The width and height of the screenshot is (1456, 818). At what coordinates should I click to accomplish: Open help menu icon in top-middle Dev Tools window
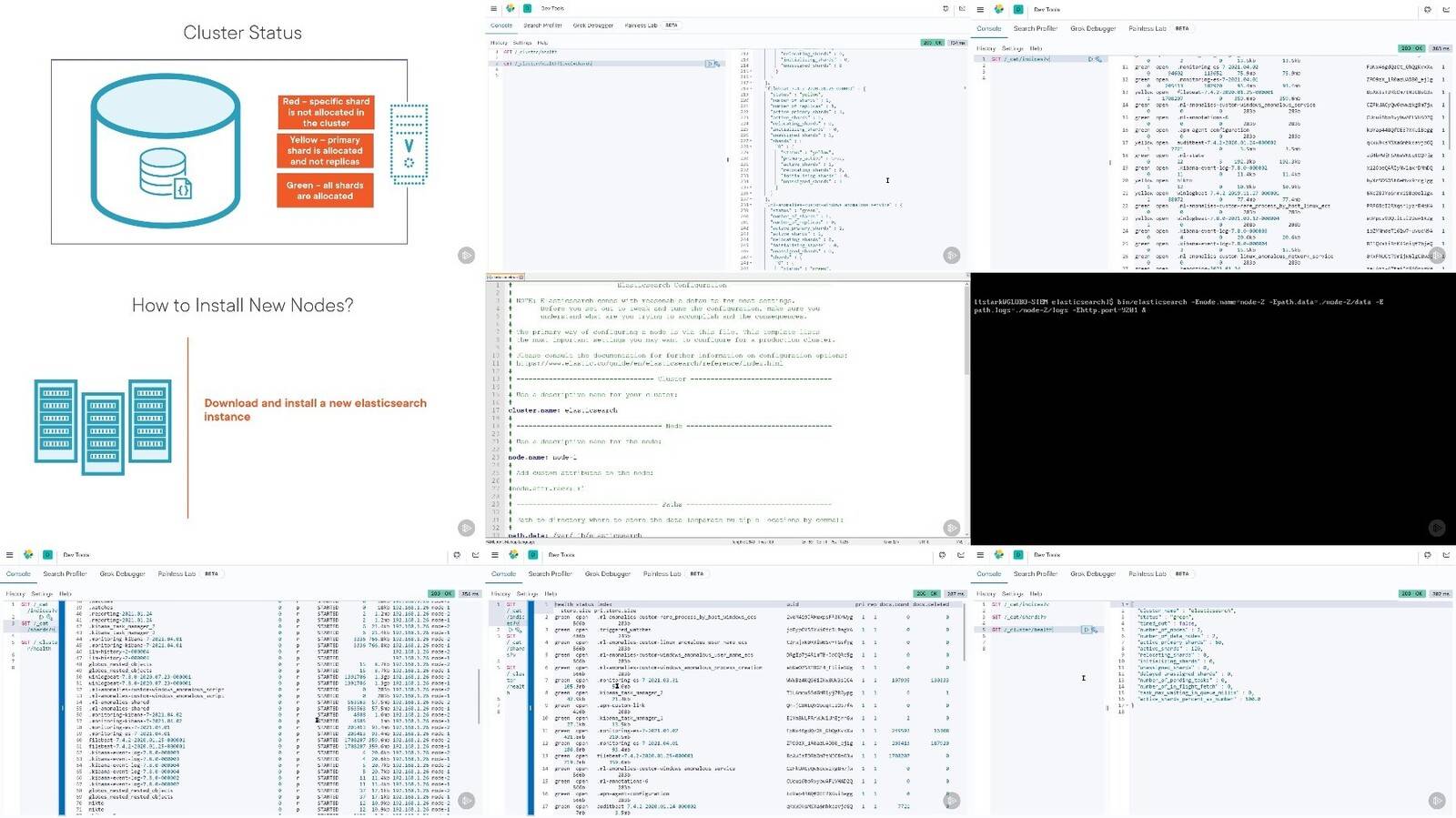point(945,8)
